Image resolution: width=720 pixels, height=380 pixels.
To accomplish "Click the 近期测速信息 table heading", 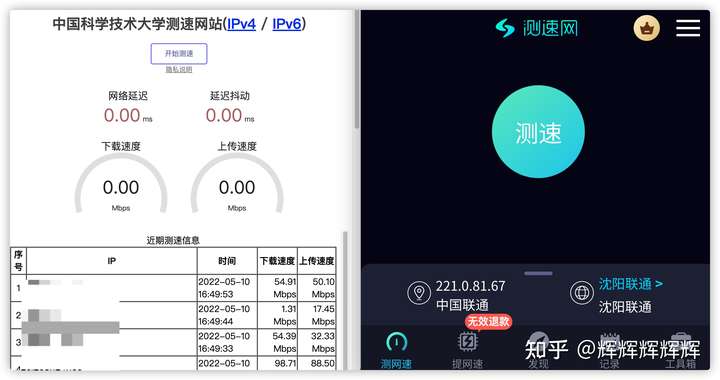I will click(173, 240).
